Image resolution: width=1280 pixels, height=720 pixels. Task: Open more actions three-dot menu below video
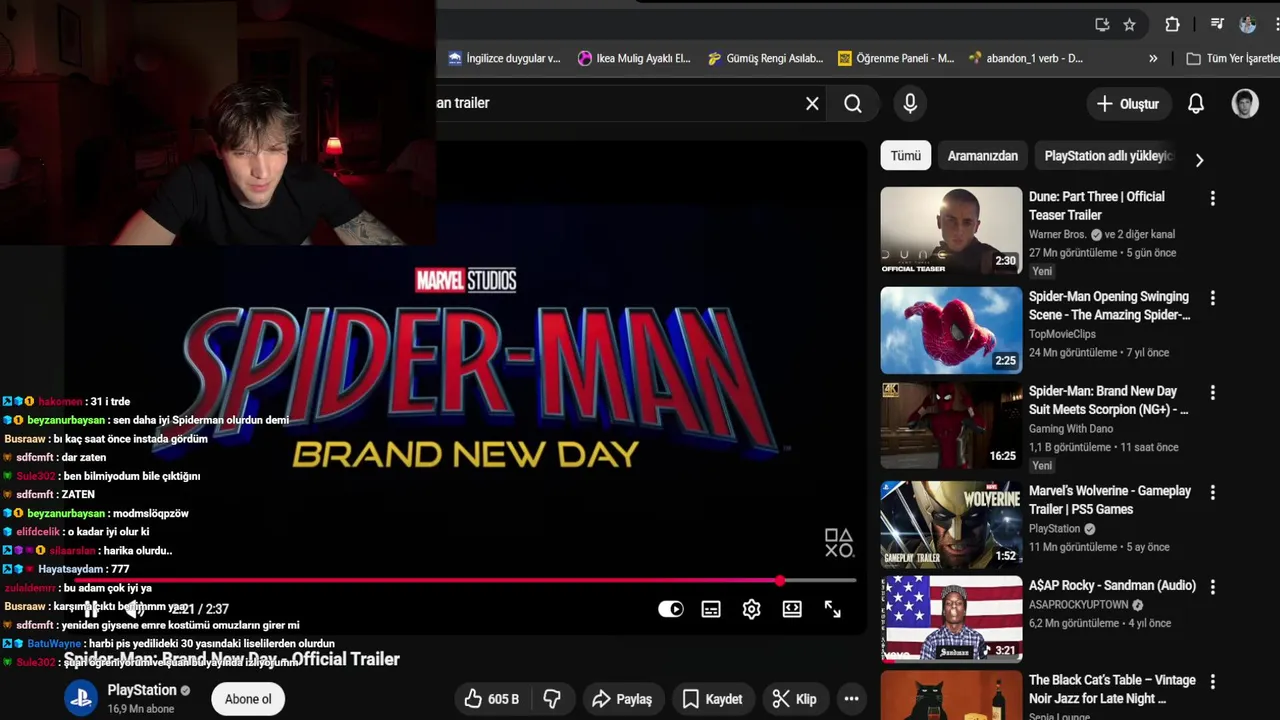(x=851, y=699)
